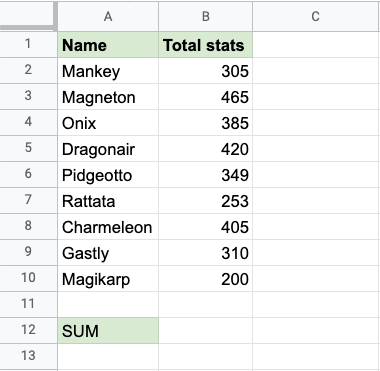Select row 1 header
Viewport: 380px width, 371px height.
[28, 44]
